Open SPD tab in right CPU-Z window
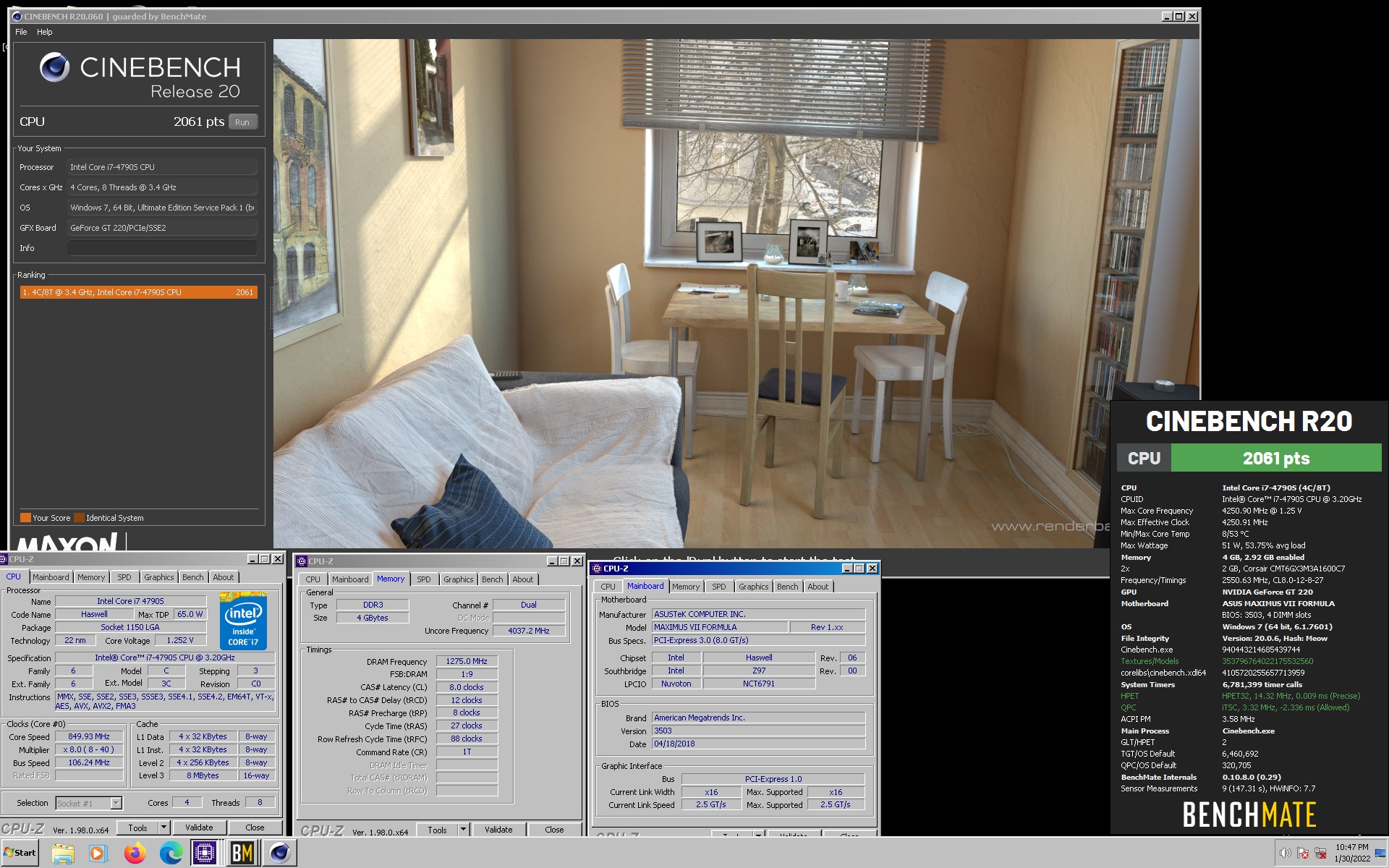This screenshot has width=1389, height=868. [718, 587]
